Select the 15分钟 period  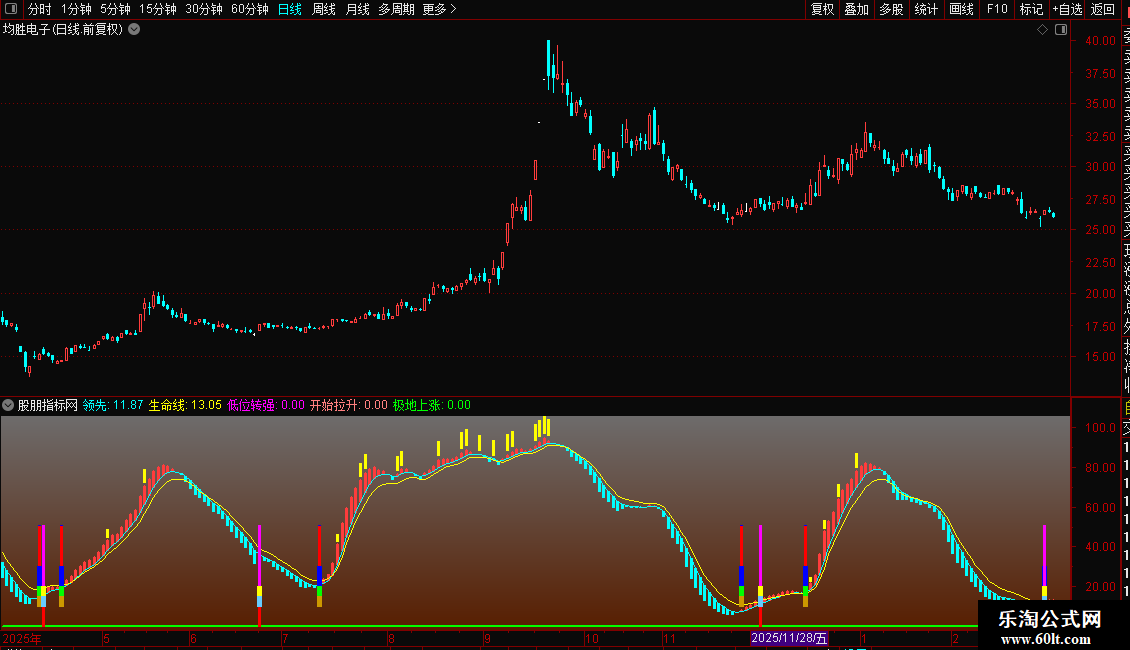pos(157,9)
